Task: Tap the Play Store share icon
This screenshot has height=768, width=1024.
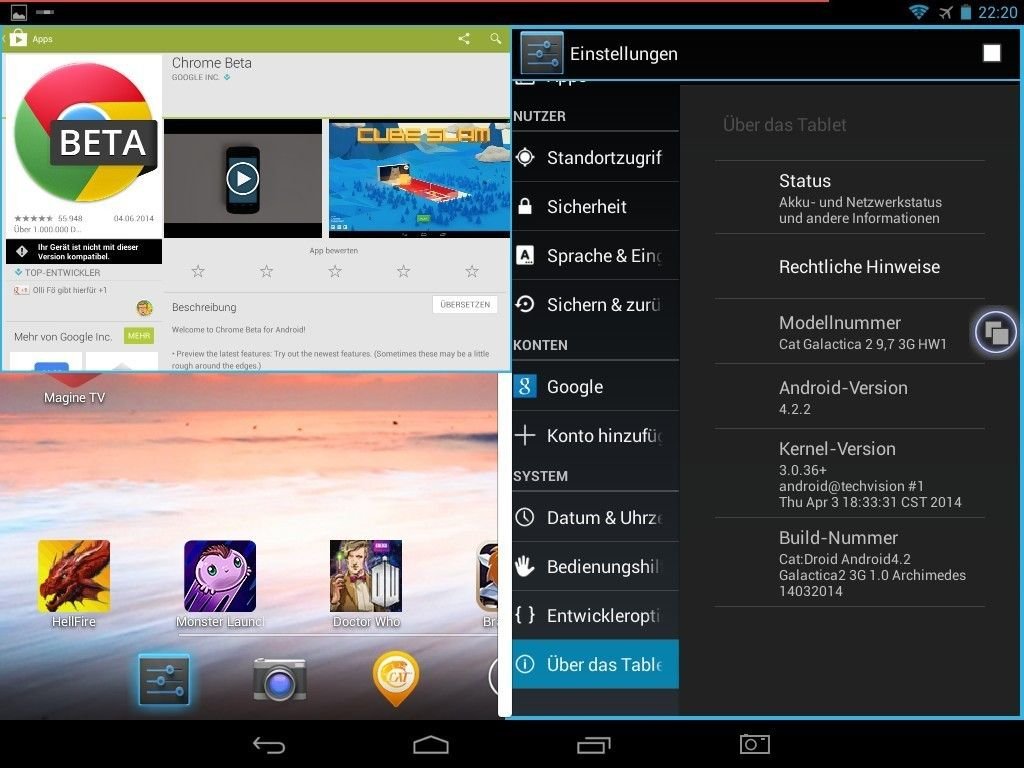Action: pos(464,39)
